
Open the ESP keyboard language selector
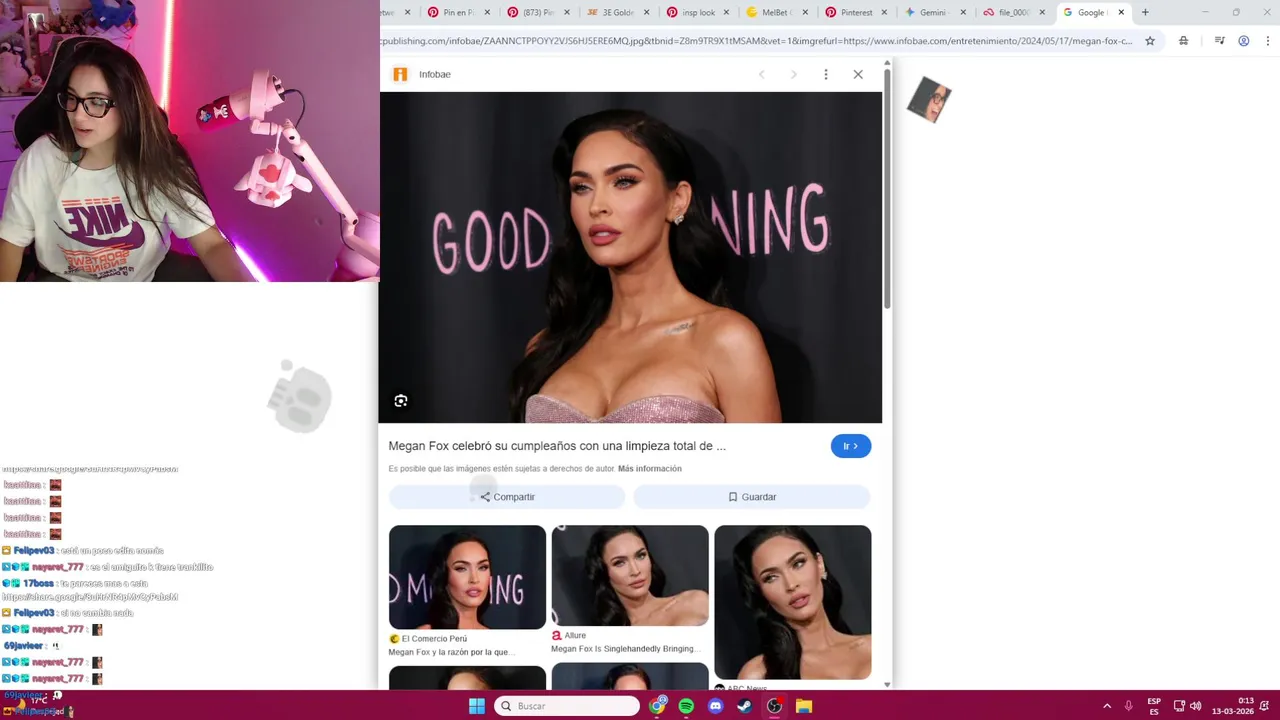pos(1154,706)
